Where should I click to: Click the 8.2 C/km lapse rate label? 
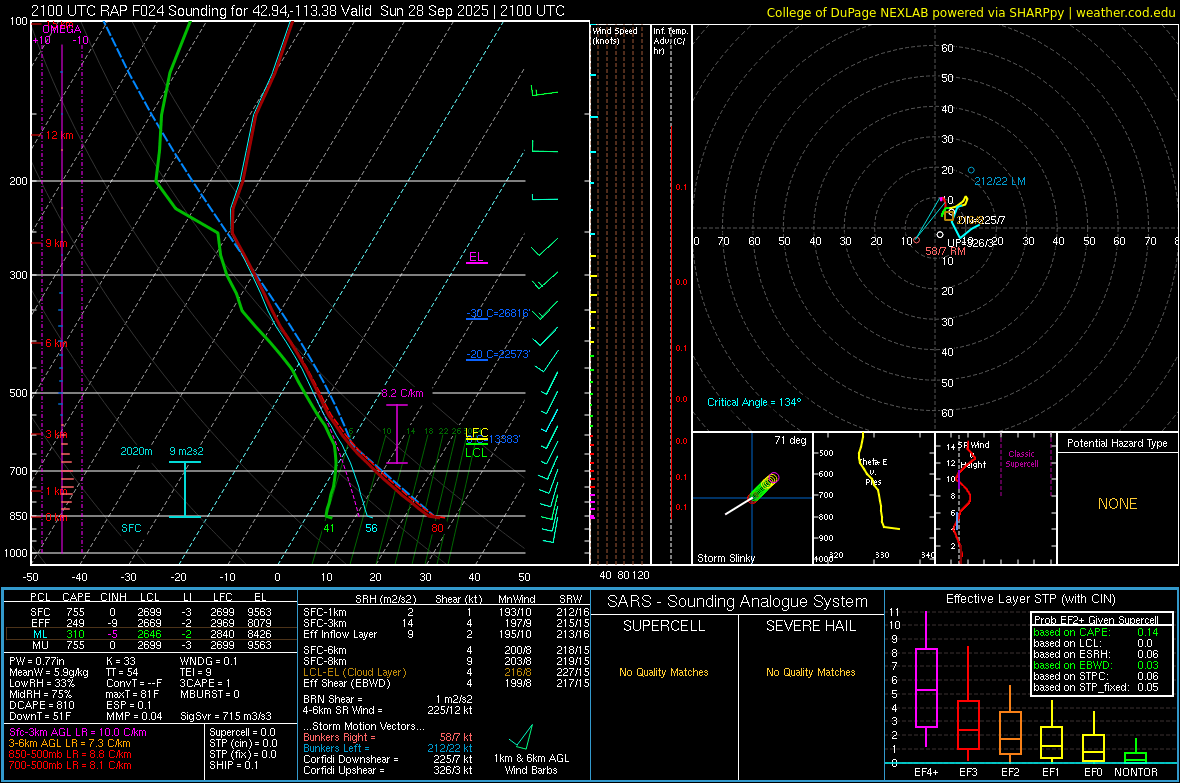point(402,393)
